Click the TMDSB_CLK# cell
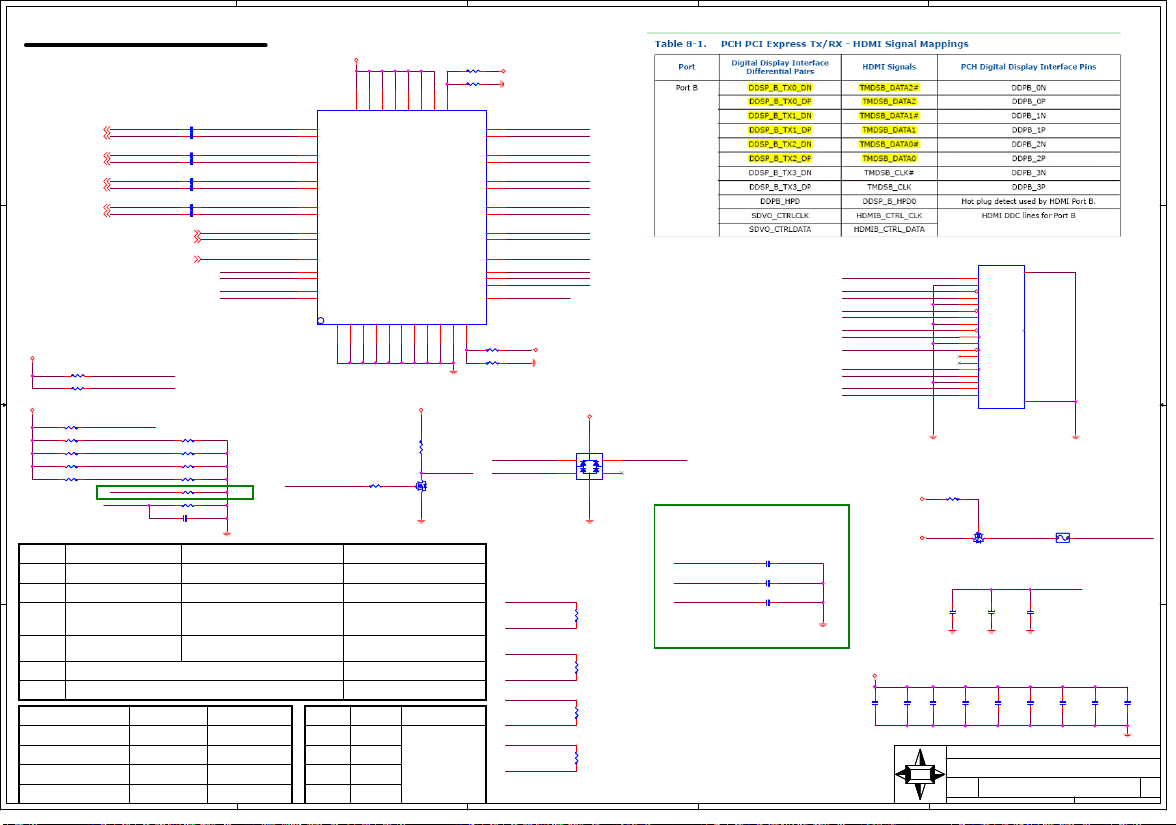The height and width of the screenshot is (825, 1176). click(889, 172)
